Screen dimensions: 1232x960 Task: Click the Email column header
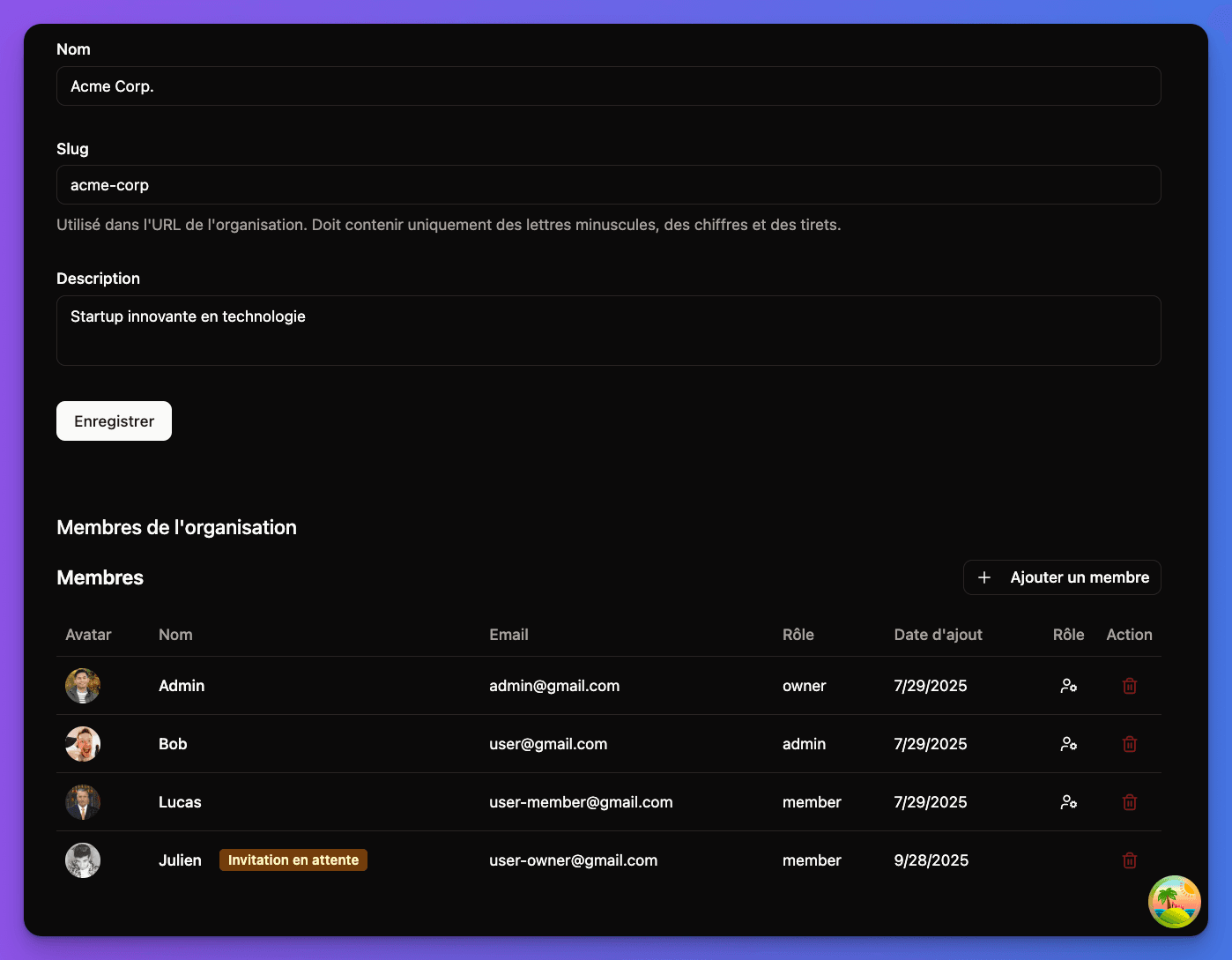tap(508, 635)
